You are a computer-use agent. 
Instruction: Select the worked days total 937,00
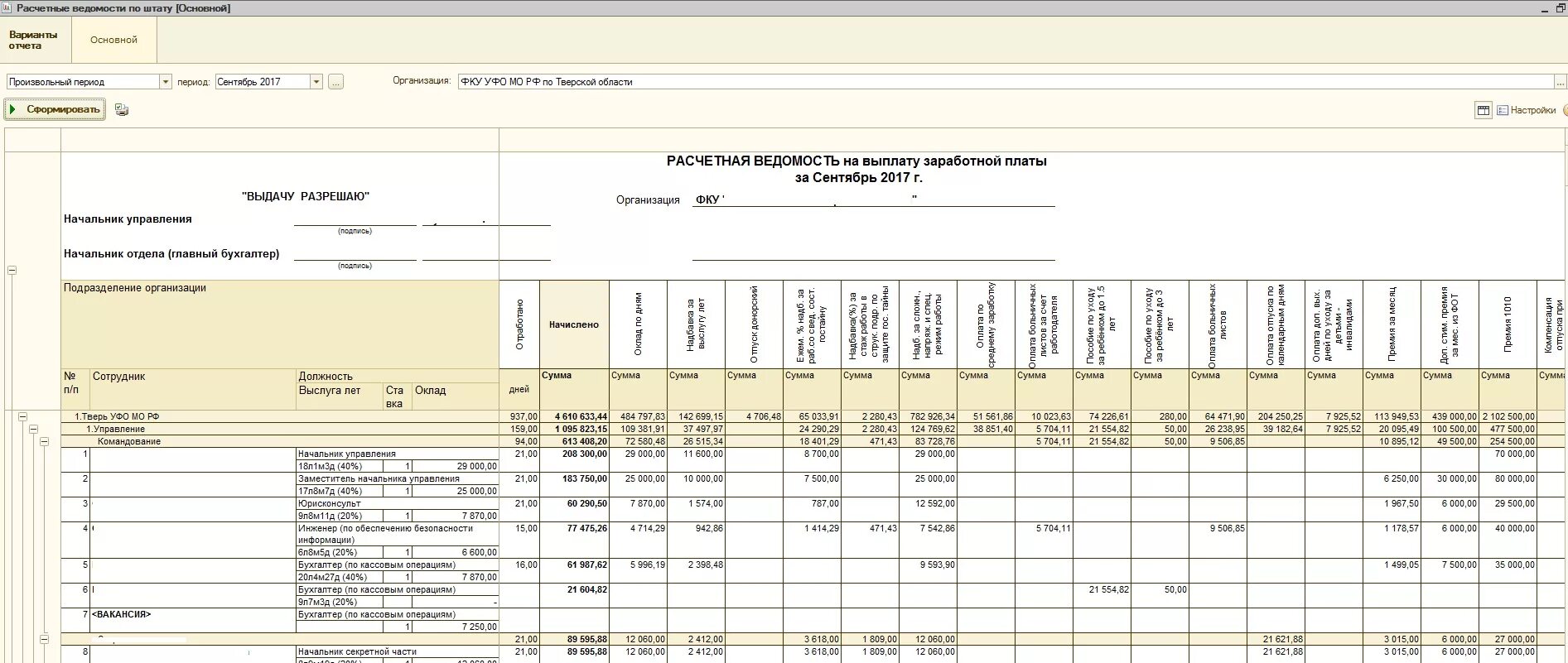click(x=519, y=416)
